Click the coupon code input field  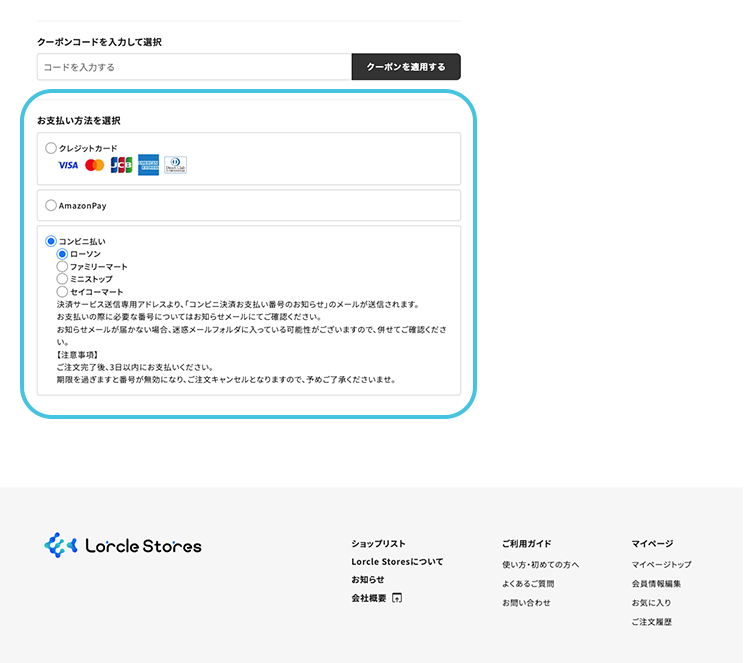click(x=194, y=67)
